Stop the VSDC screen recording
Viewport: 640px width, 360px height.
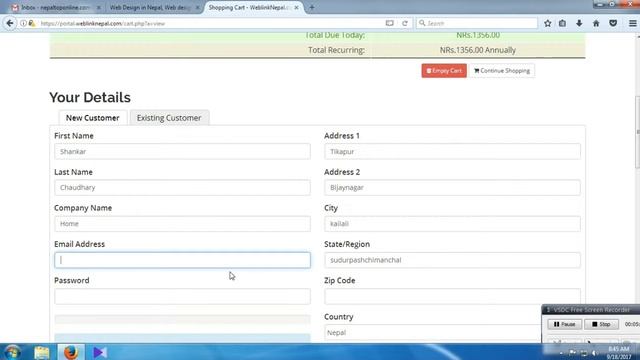[601, 324]
